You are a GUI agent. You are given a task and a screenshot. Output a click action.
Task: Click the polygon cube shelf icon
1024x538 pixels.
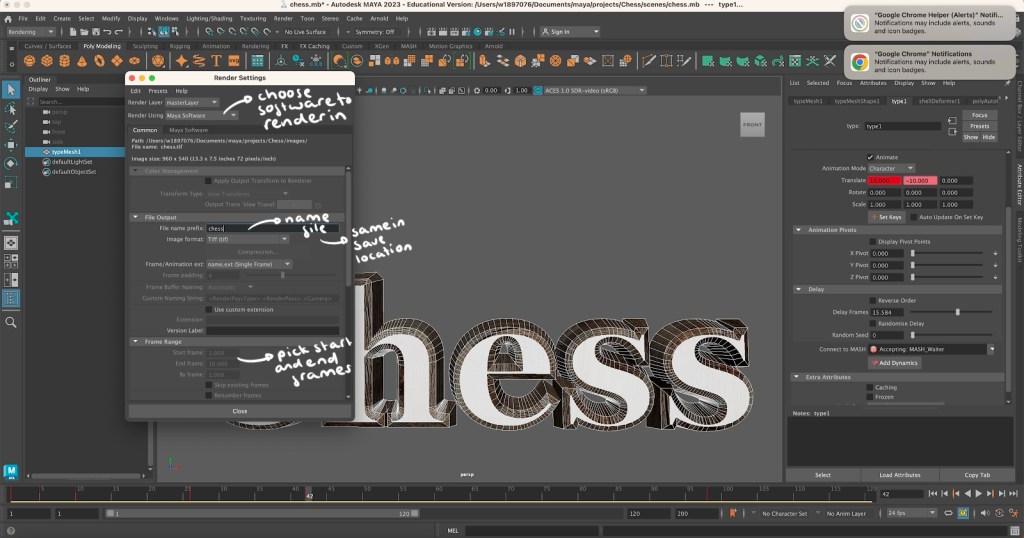pos(45,61)
